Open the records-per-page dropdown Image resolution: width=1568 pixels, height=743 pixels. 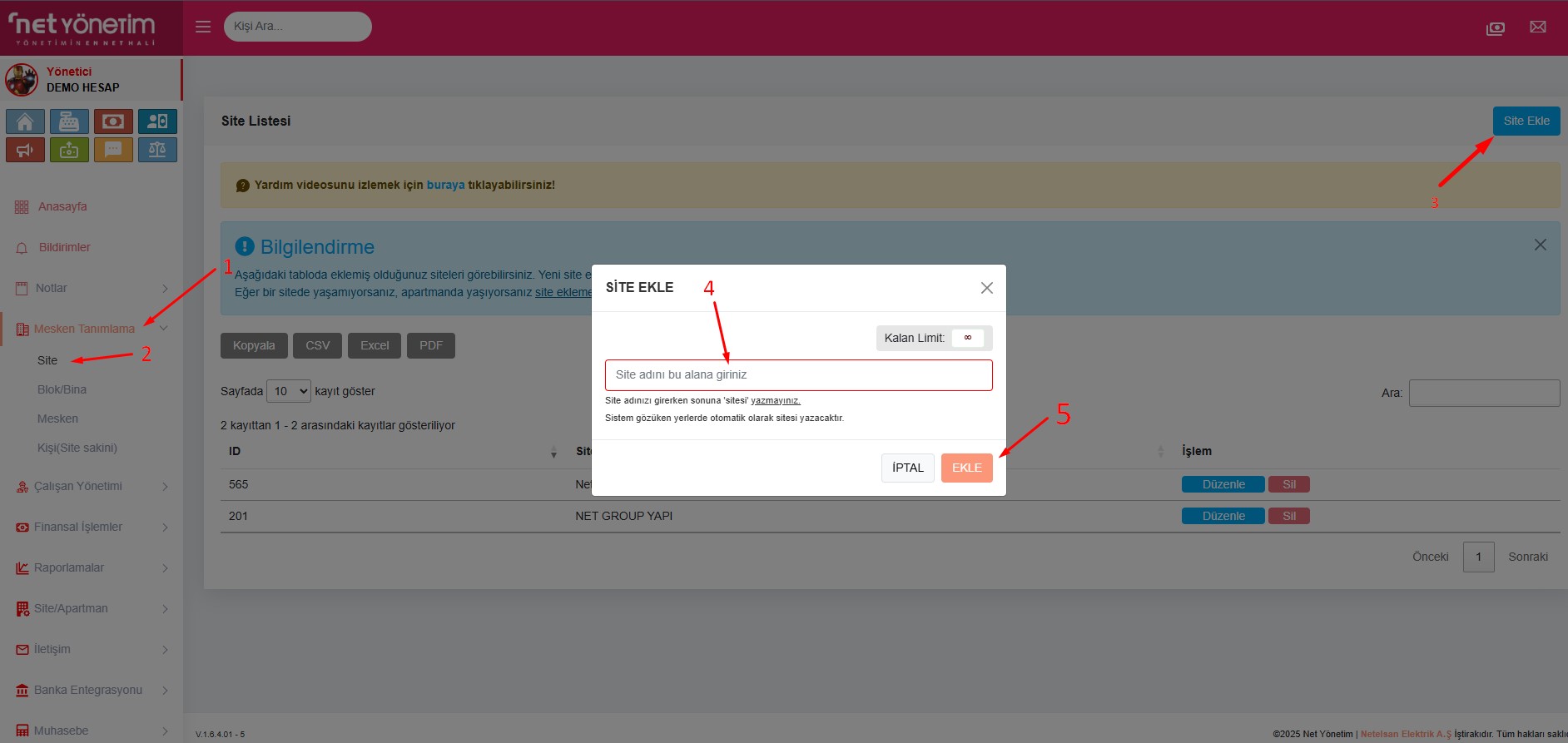(289, 391)
